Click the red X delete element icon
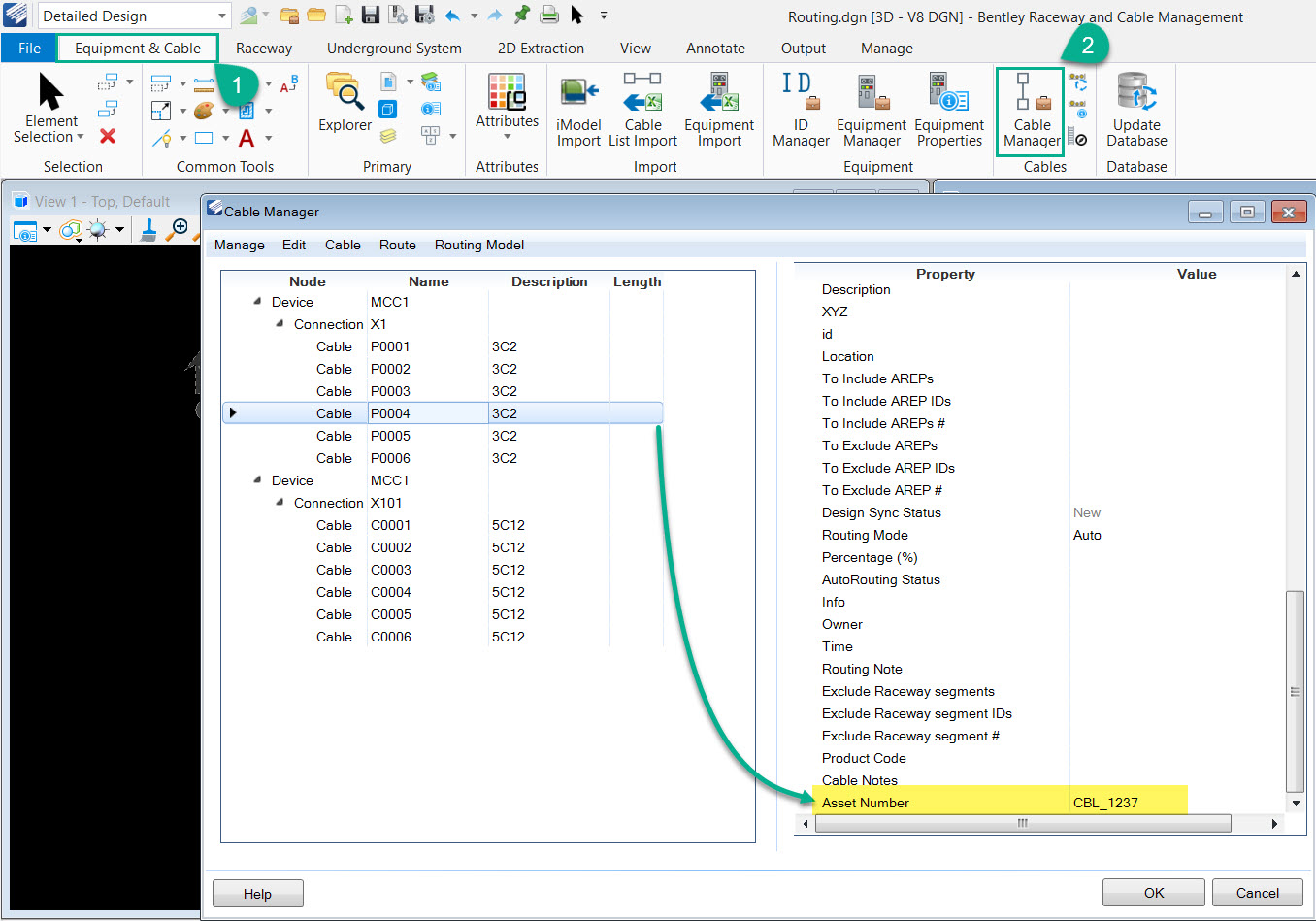Viewport: 1316px width, 921px height. [108, 136]
